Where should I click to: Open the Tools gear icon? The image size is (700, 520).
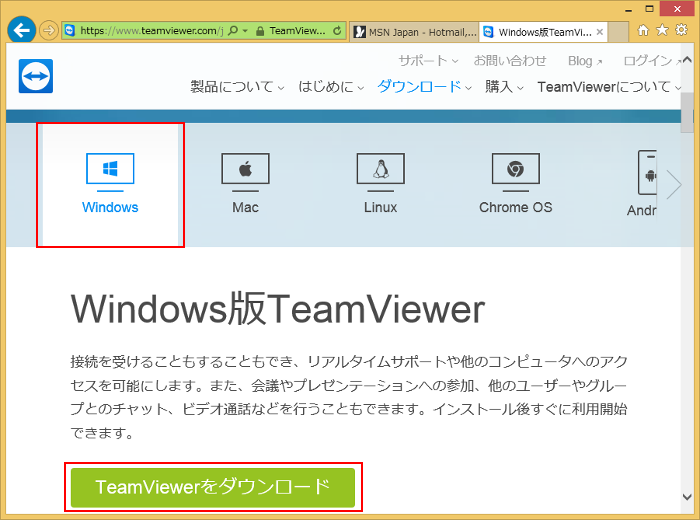681,30
